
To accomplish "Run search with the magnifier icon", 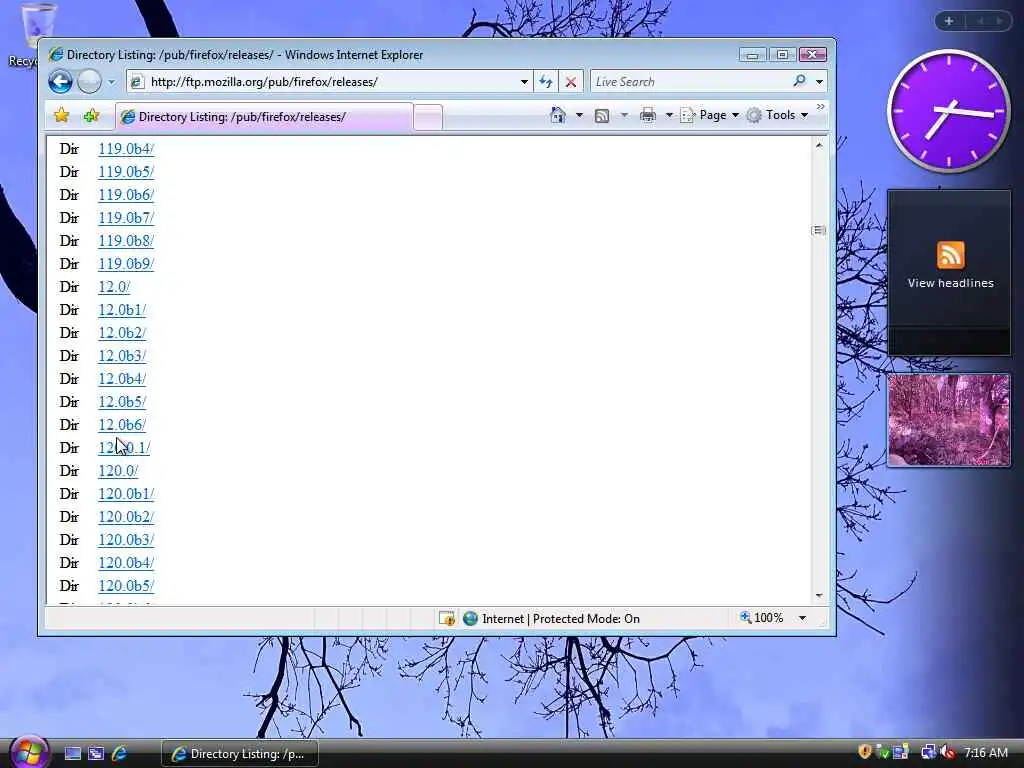I will (x=799, y=81).
